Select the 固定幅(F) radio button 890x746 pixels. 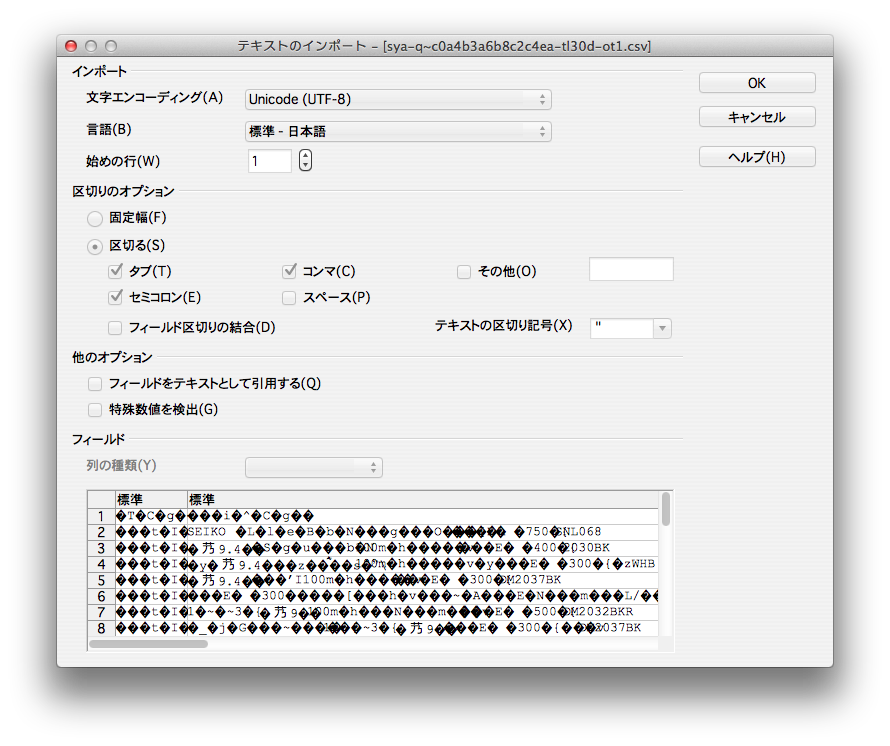[x=94, y=218]
